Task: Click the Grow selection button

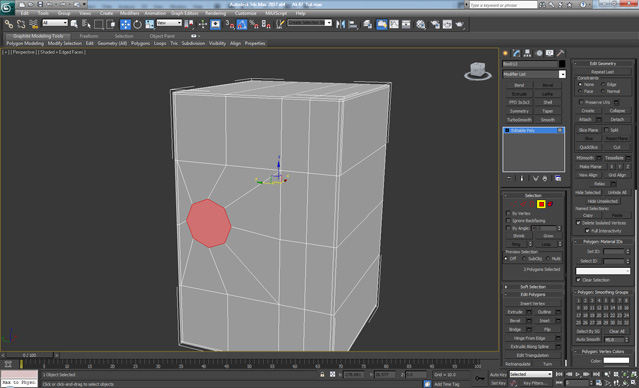Action: coord(548,236)
